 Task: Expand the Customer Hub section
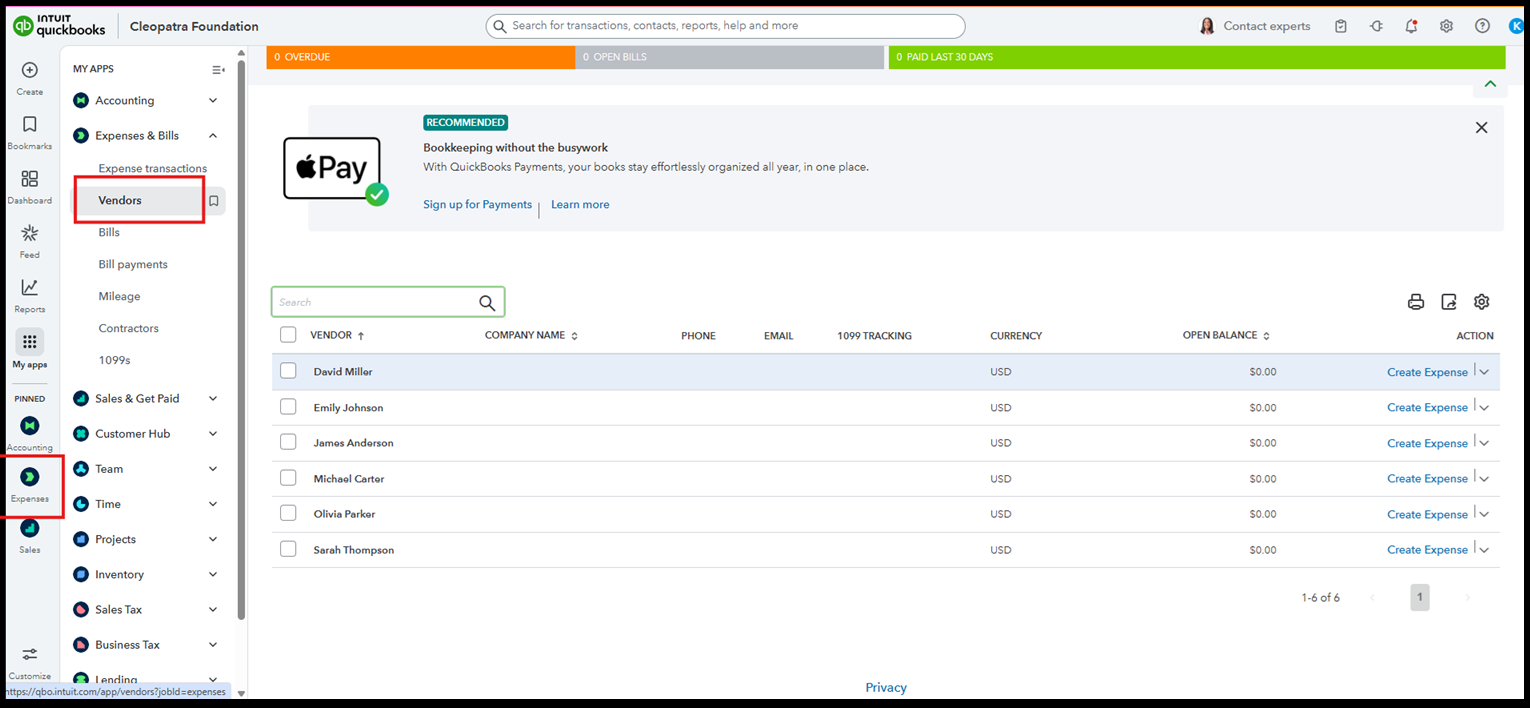click(x=213, y=433)
